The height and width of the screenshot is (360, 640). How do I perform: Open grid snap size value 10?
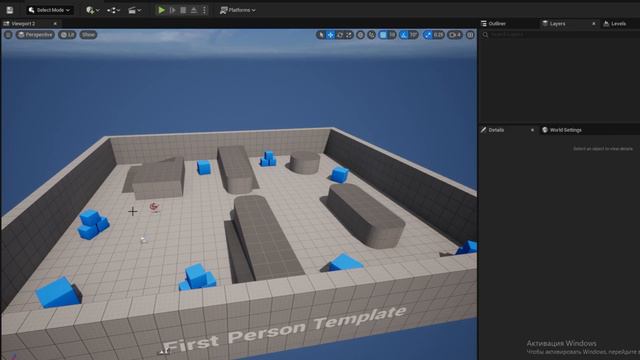[x=392, y=35]
